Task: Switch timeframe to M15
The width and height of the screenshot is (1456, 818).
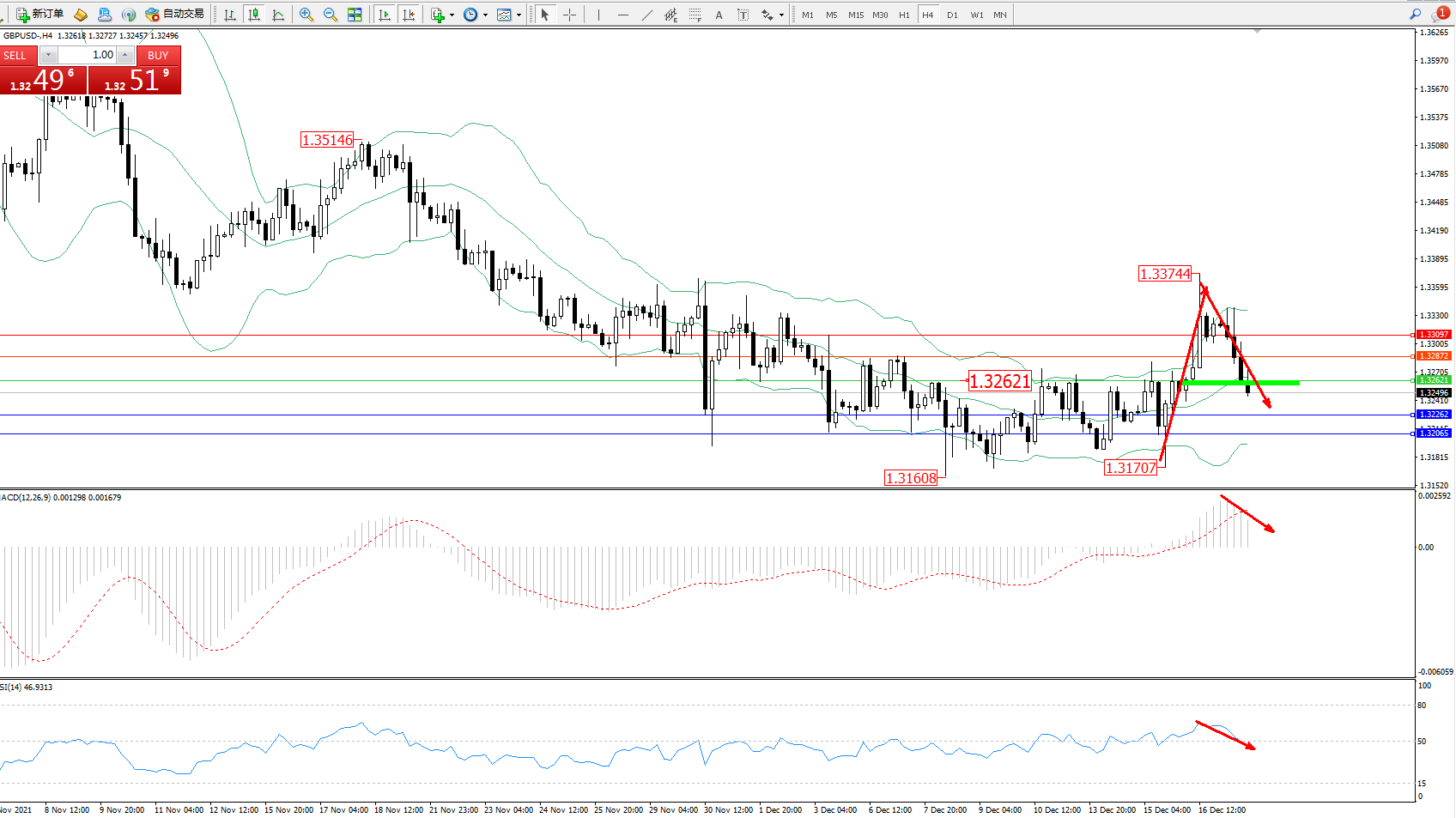Action: (855, 15)
